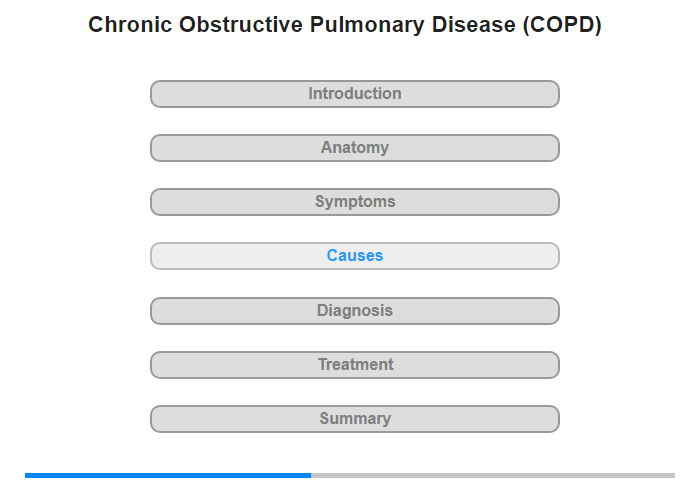
Task: Go to the Anatomy section
Action: click(x=354, y=148)
